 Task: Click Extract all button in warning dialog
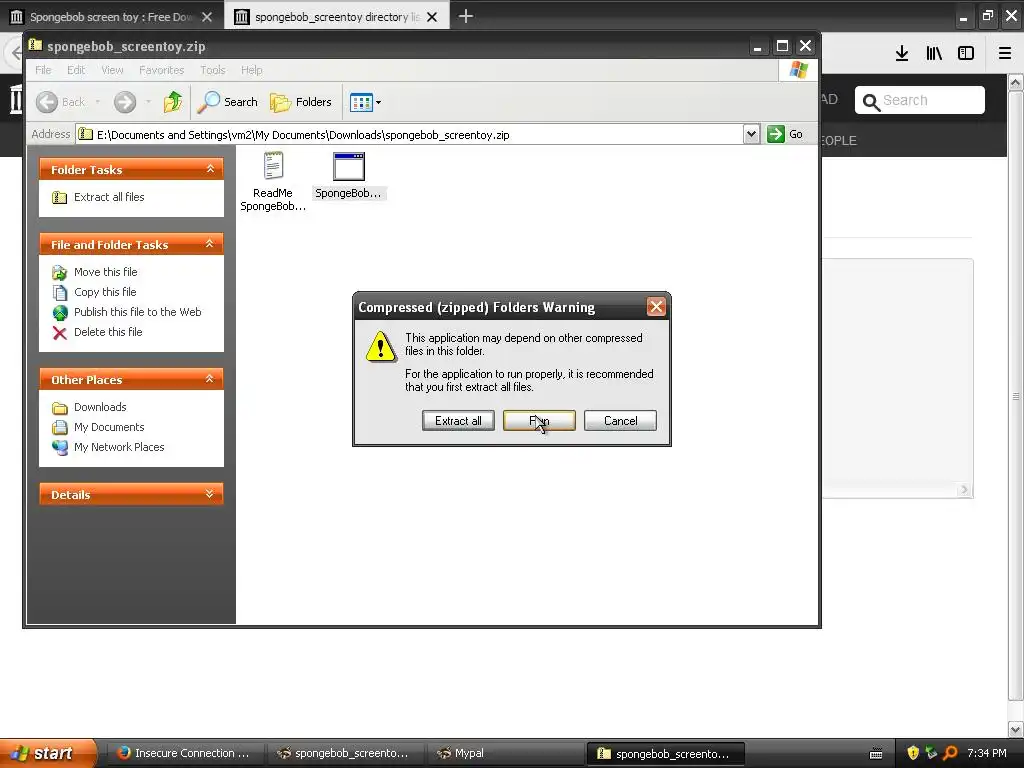458,421
